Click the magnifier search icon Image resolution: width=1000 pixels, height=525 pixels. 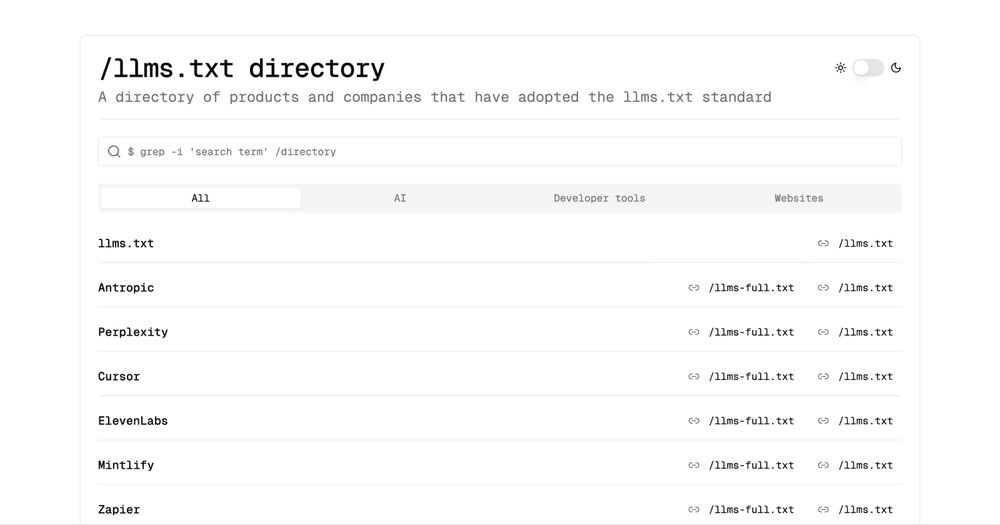point(114,151)
